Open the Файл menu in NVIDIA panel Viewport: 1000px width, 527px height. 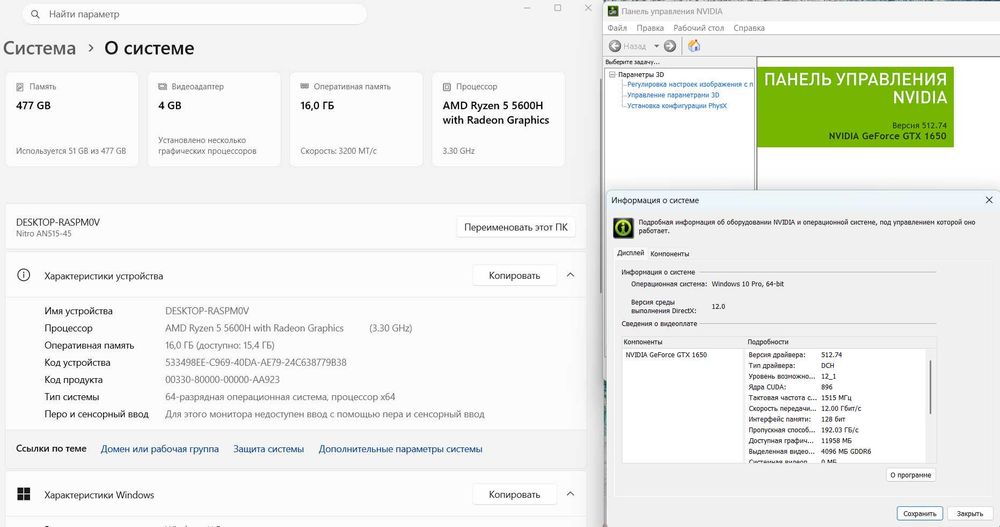(617, 28)
